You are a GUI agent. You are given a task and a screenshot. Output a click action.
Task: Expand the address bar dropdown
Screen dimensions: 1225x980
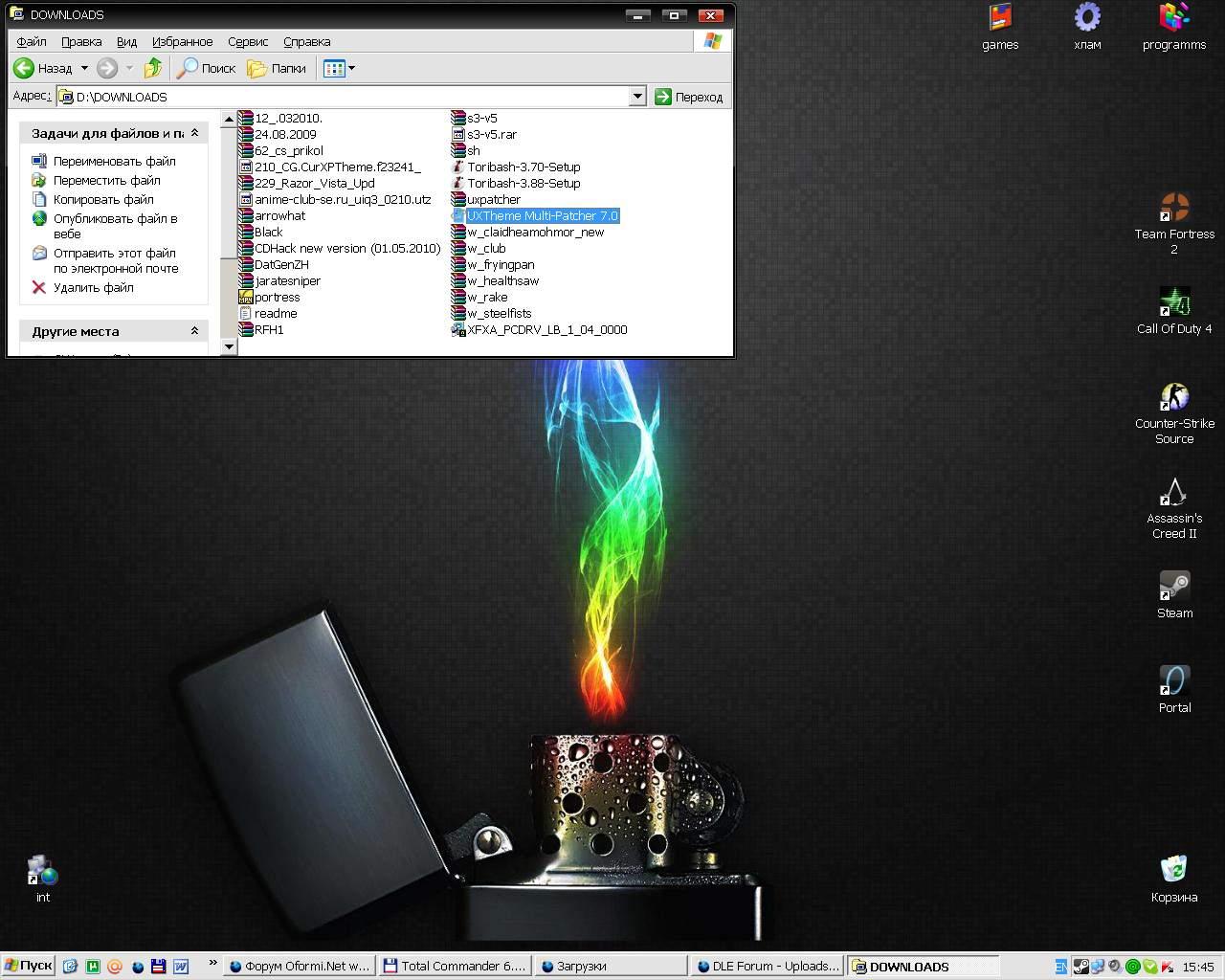pyautogui.click(x=637, y=97)
